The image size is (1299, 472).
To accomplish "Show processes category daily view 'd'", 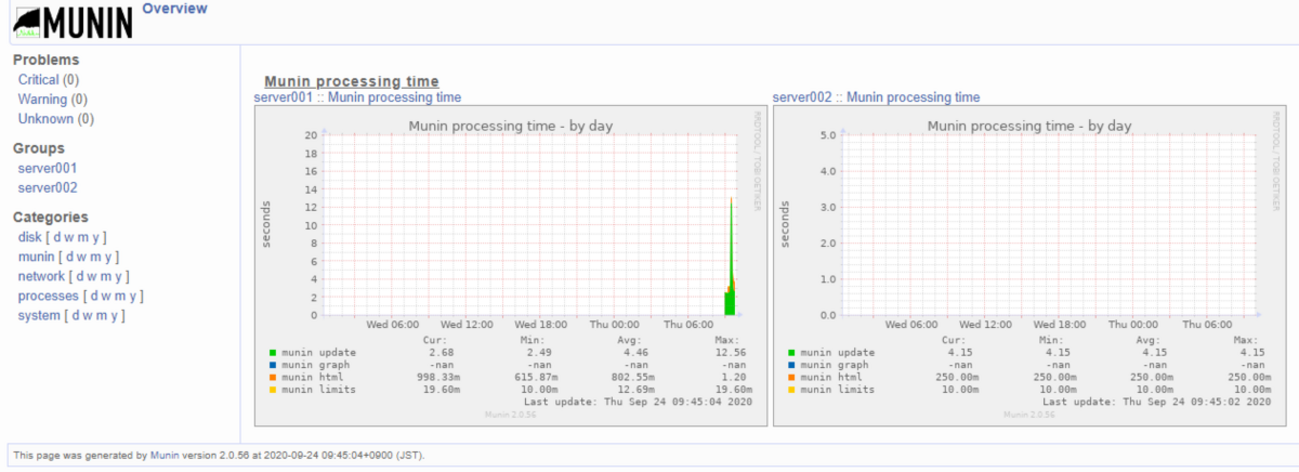I will 94,296.
